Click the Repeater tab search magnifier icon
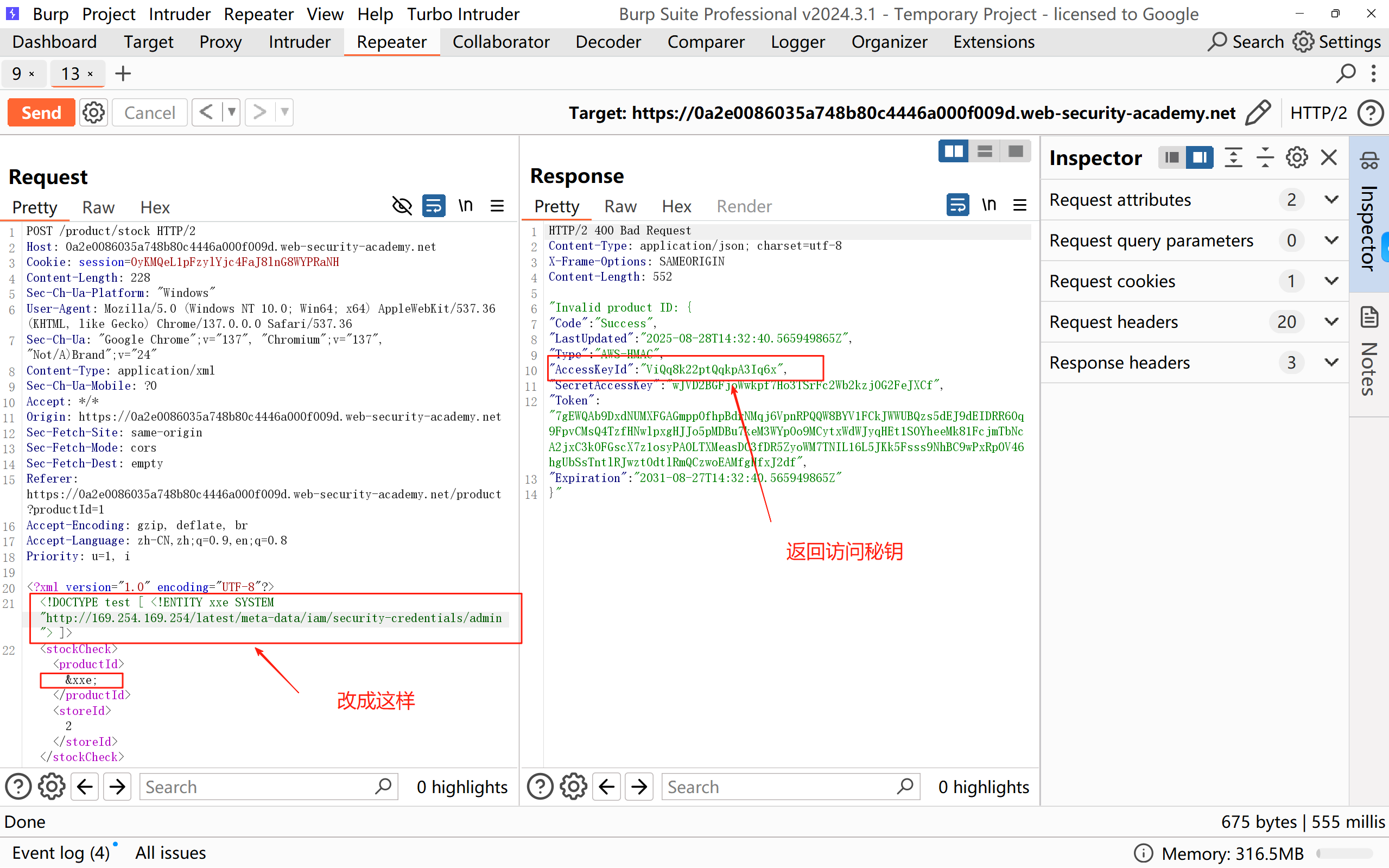 (x=1346, y=73)
